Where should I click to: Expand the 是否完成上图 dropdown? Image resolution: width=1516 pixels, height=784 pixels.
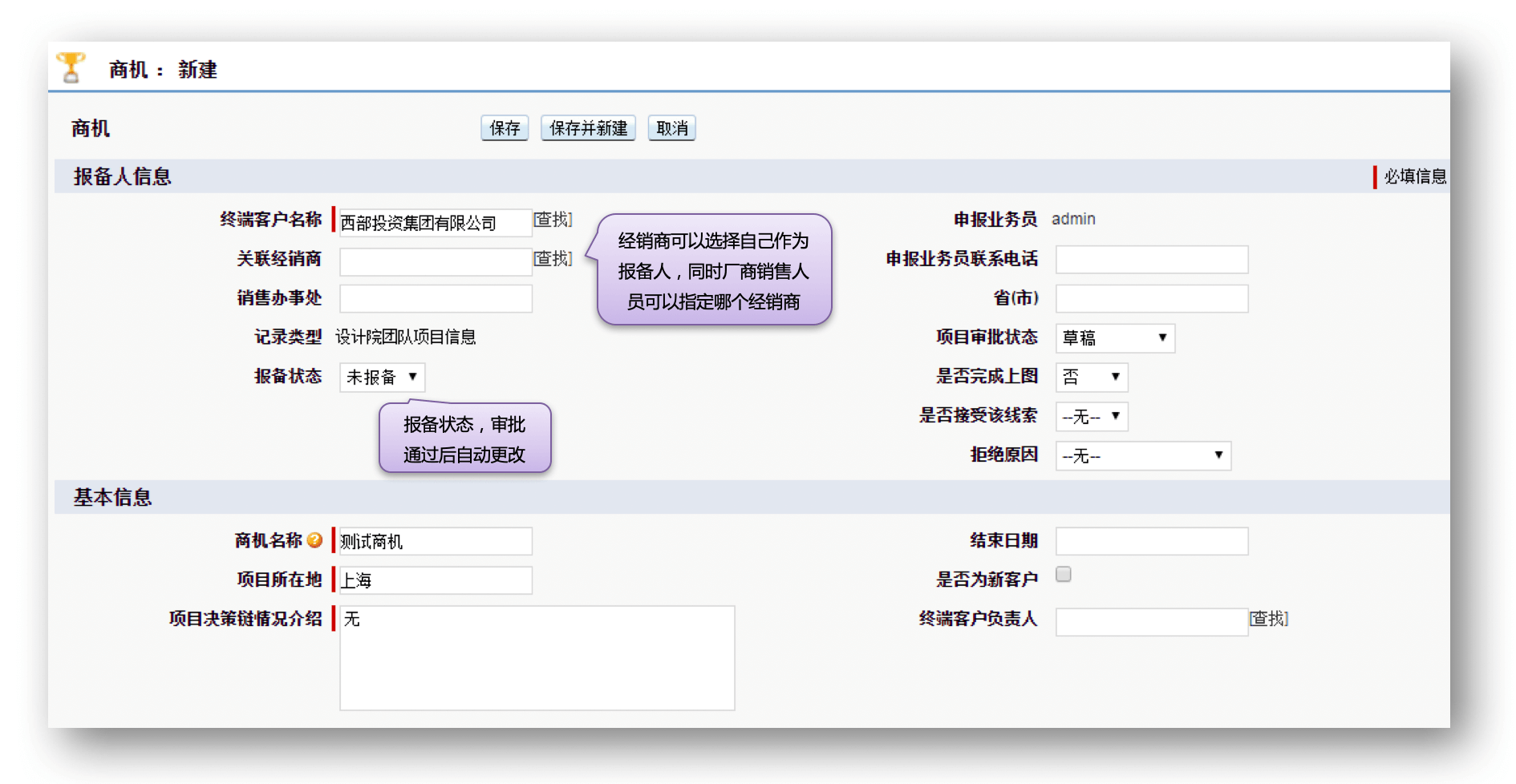(1092, 377)
